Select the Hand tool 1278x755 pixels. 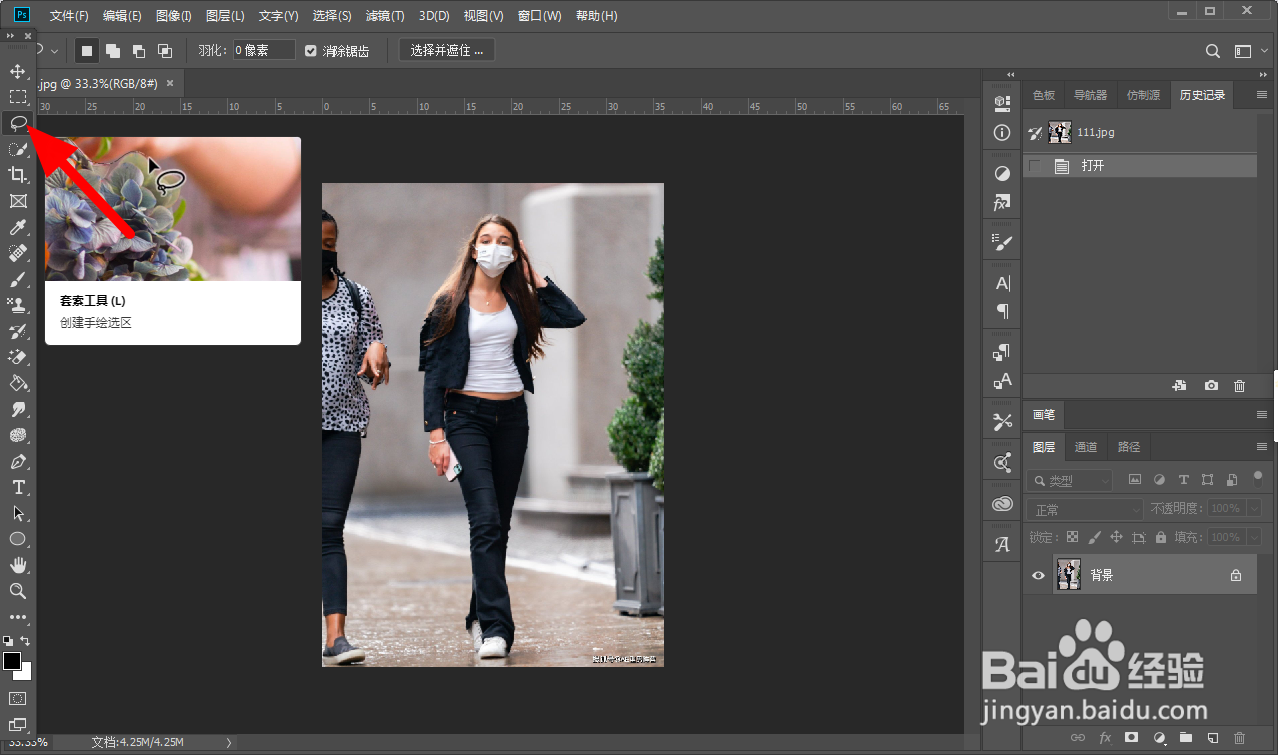[17, 565]
